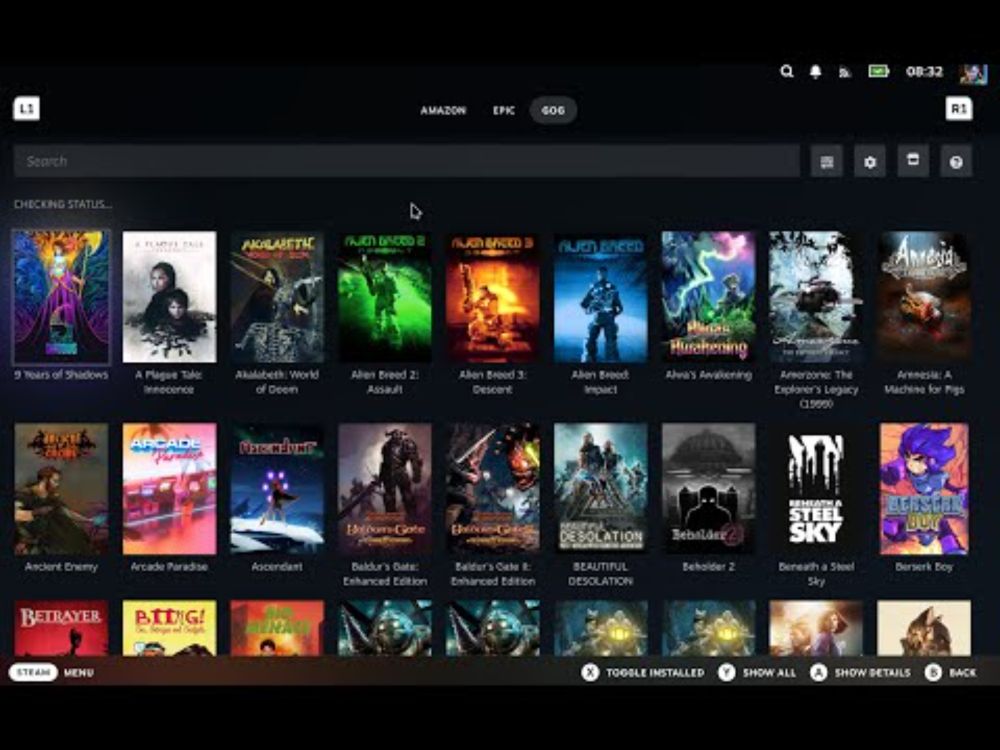Select Baldur's Gate: Enhanced Edition cover
The image size is (1000, 750).
click(385, 489)
